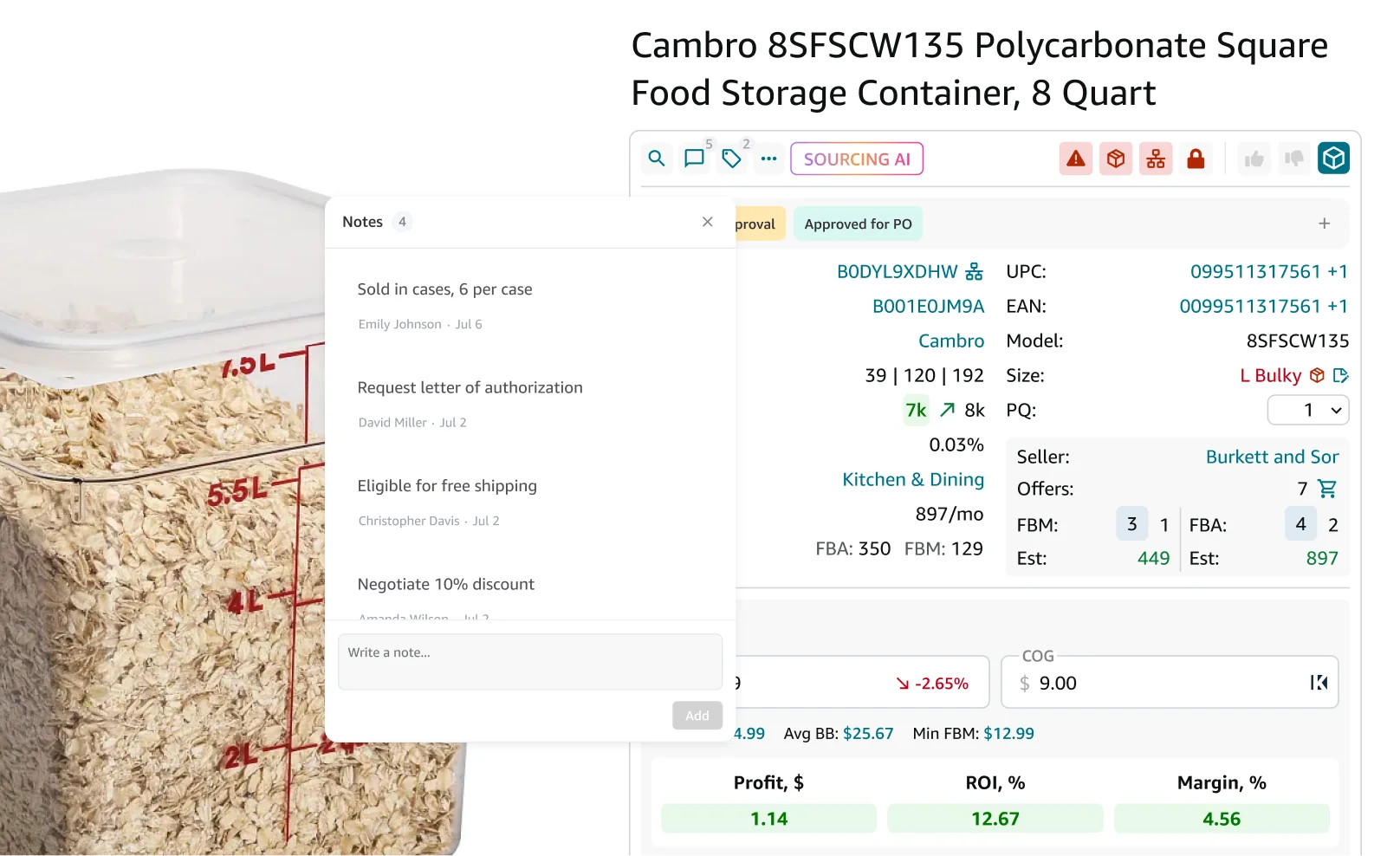Click the Margin value 4.56
Image resolution: width=1400 pixels, height=856 pixels.
(x=1222, y=819)
